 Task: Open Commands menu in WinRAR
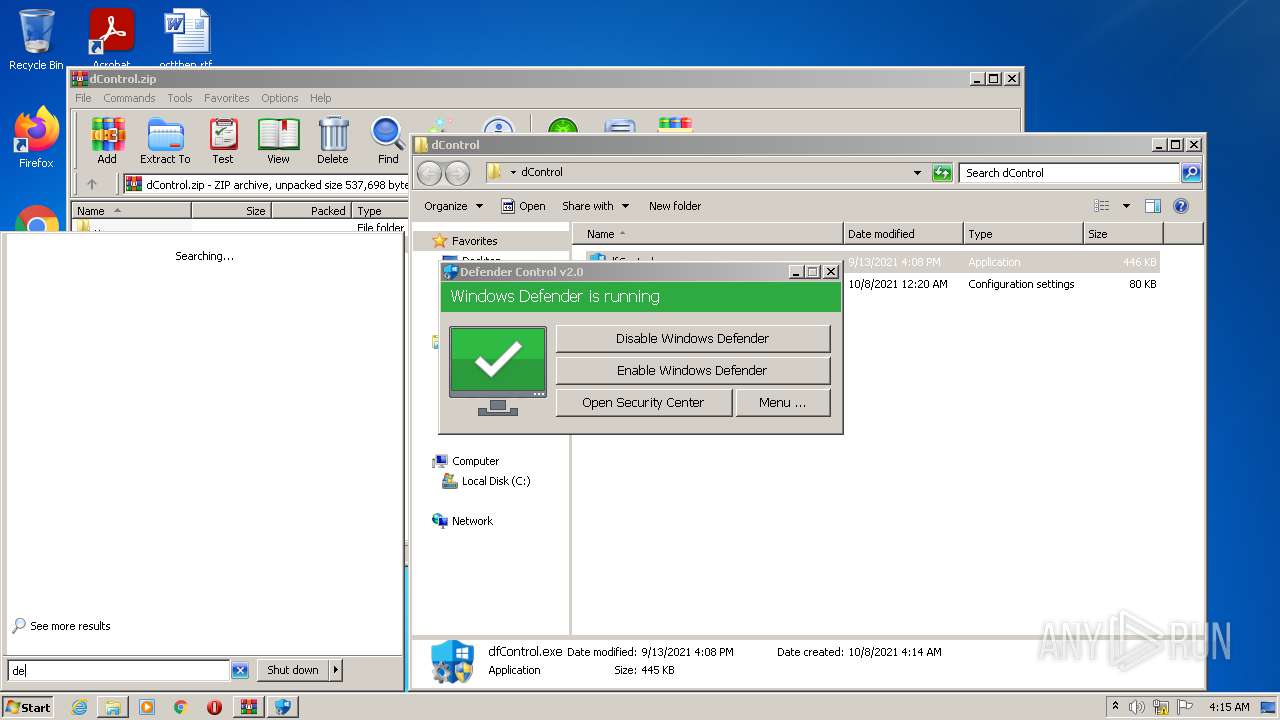(x=129, y=98)
